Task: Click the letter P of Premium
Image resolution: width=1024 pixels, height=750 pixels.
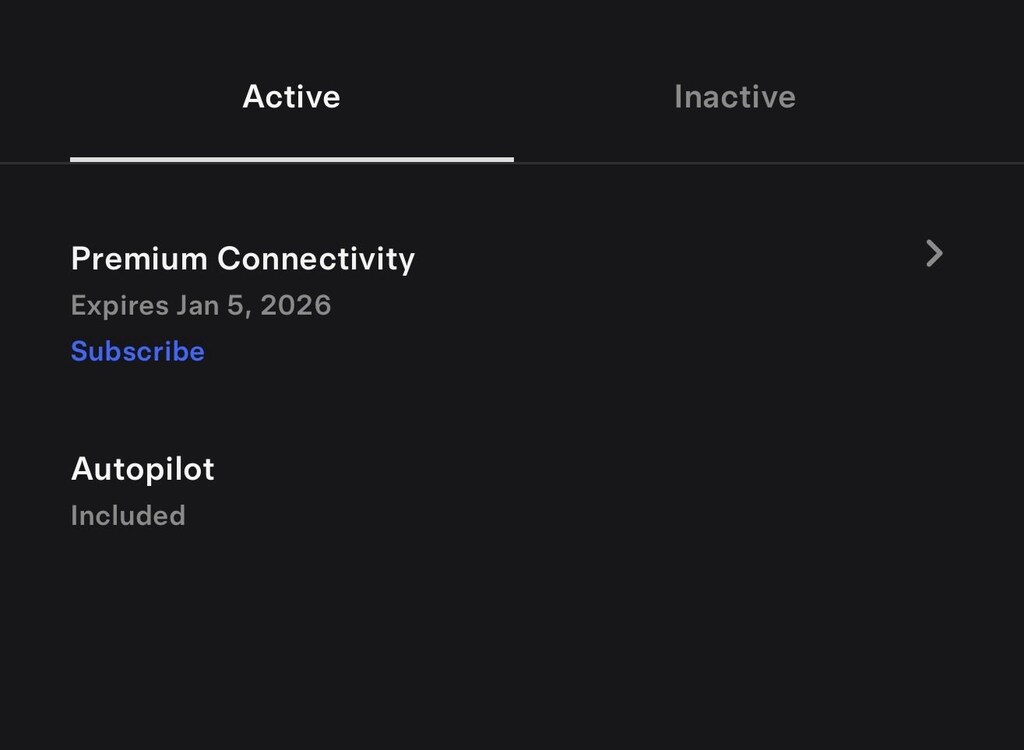Action: pos(79,259)
